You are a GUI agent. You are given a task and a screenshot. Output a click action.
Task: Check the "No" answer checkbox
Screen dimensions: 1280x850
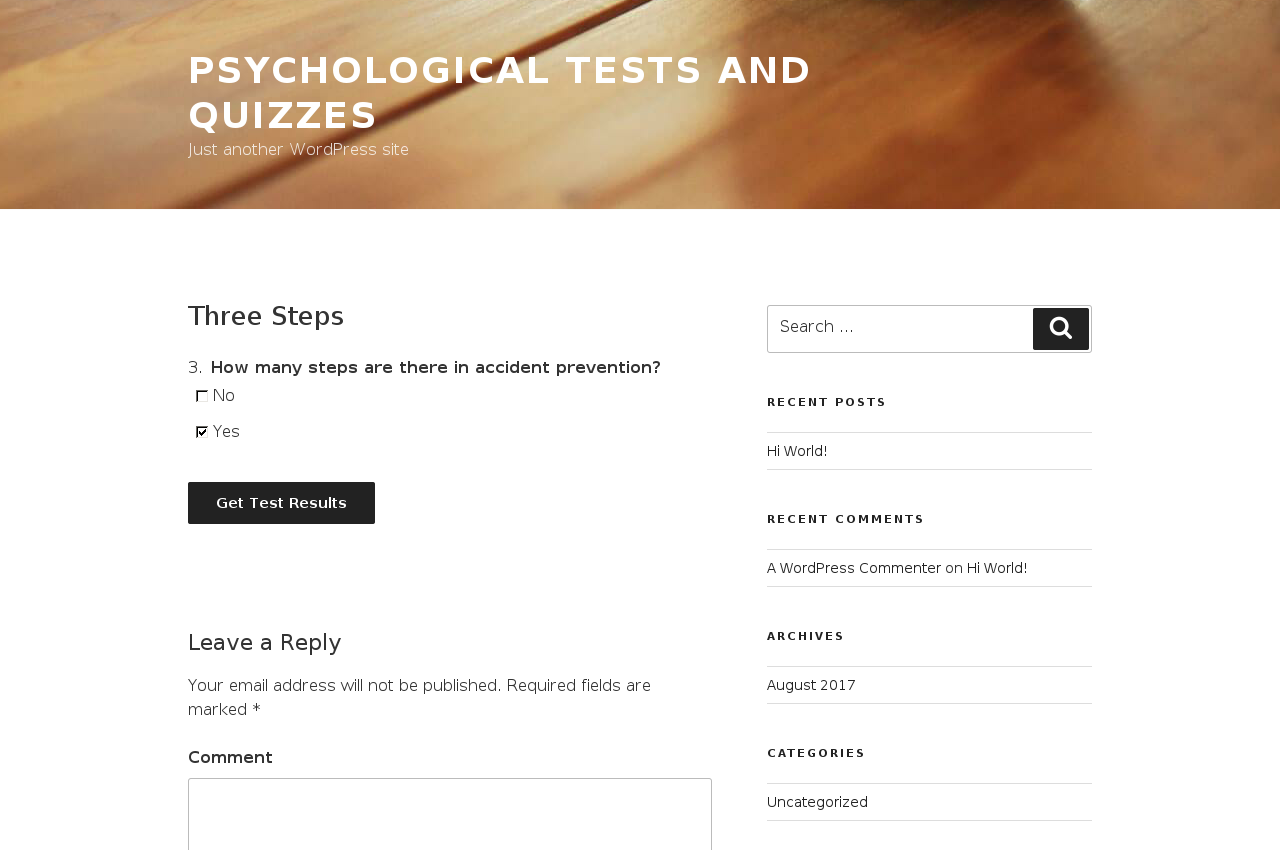tap(202, 396)
